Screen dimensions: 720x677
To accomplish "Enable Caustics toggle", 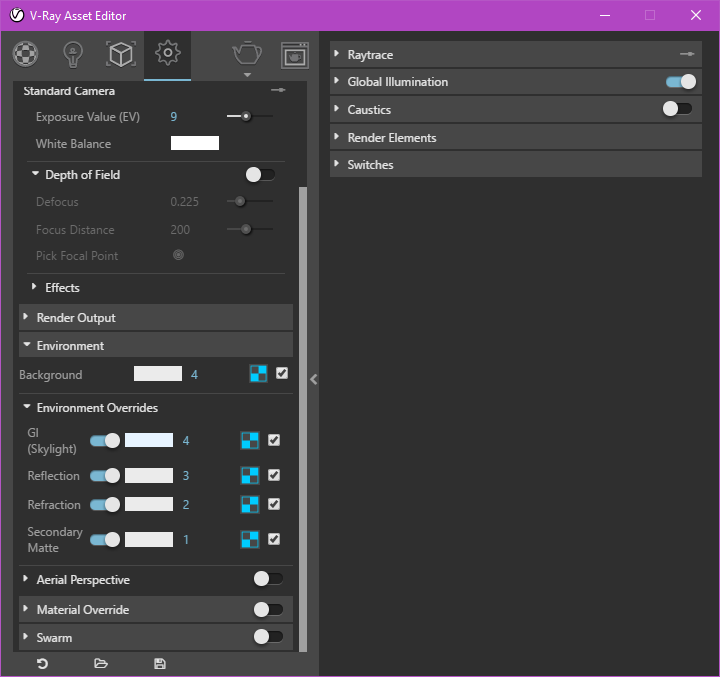I will [x=677, y=109].
